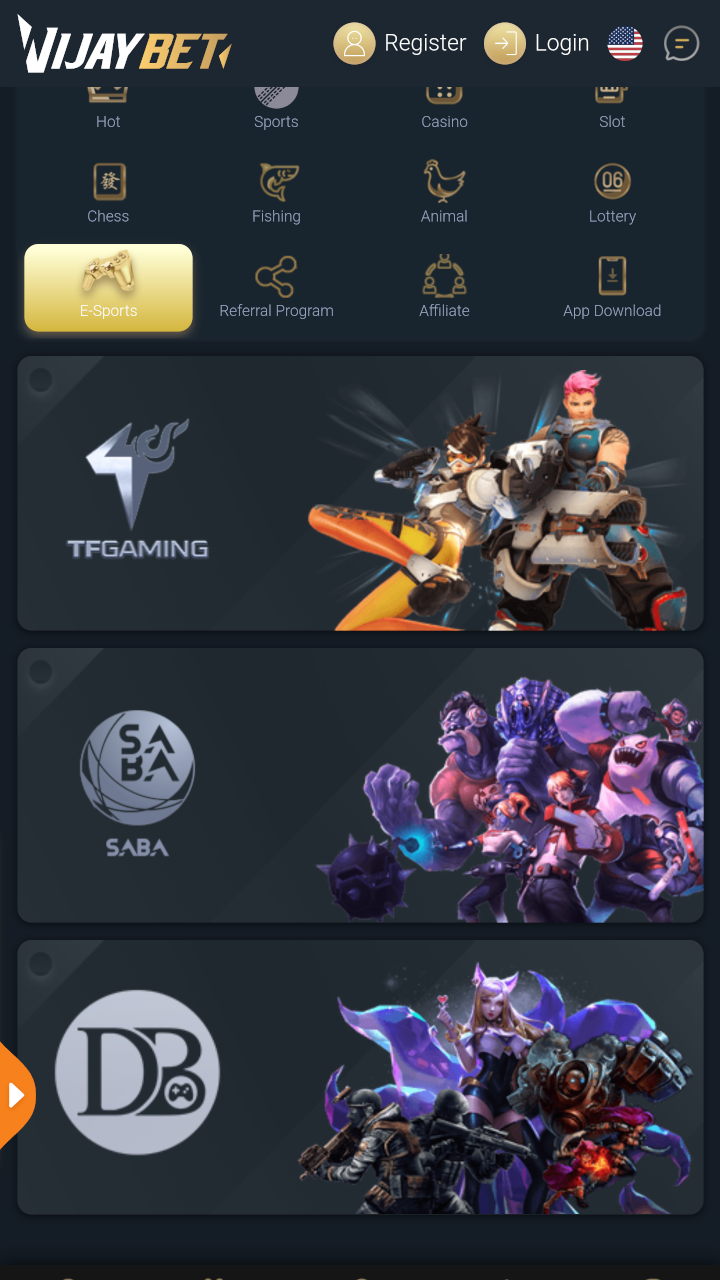The width and height of the screenshot is (720, 1280).
Task: Switch to the Sports category
Action: point(276,109)
